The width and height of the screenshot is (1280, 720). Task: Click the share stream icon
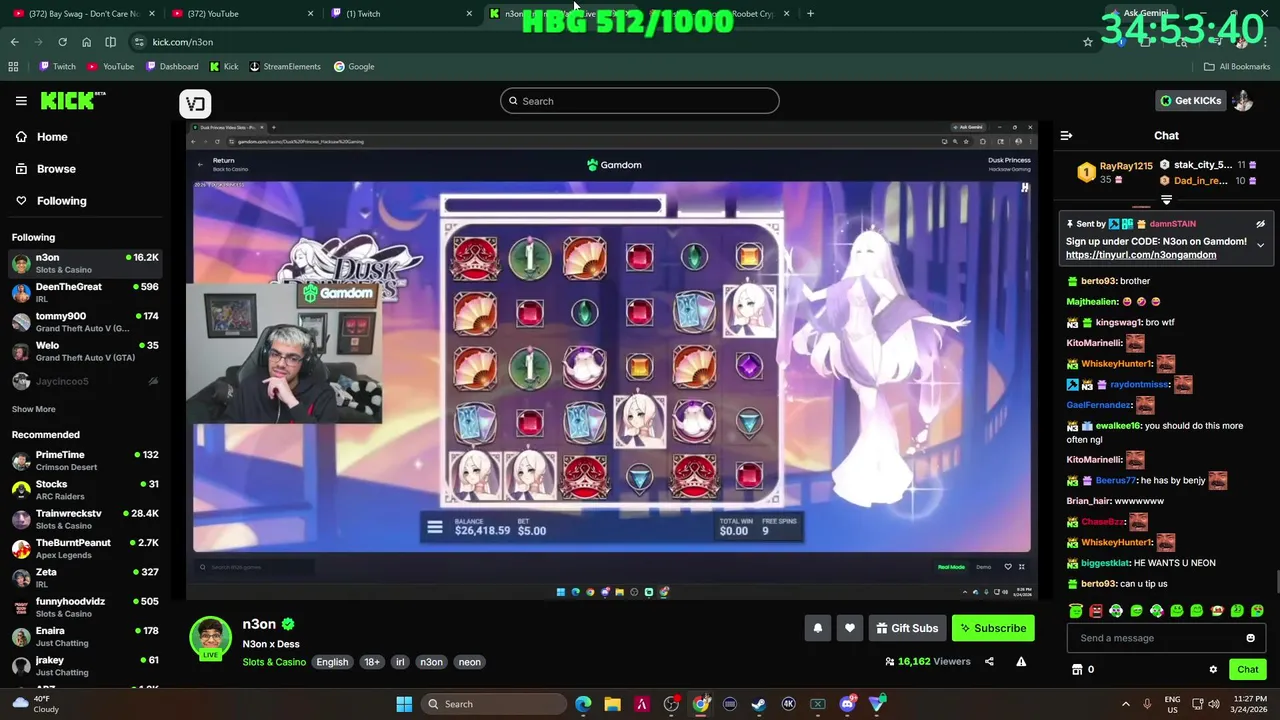(989, 662)
